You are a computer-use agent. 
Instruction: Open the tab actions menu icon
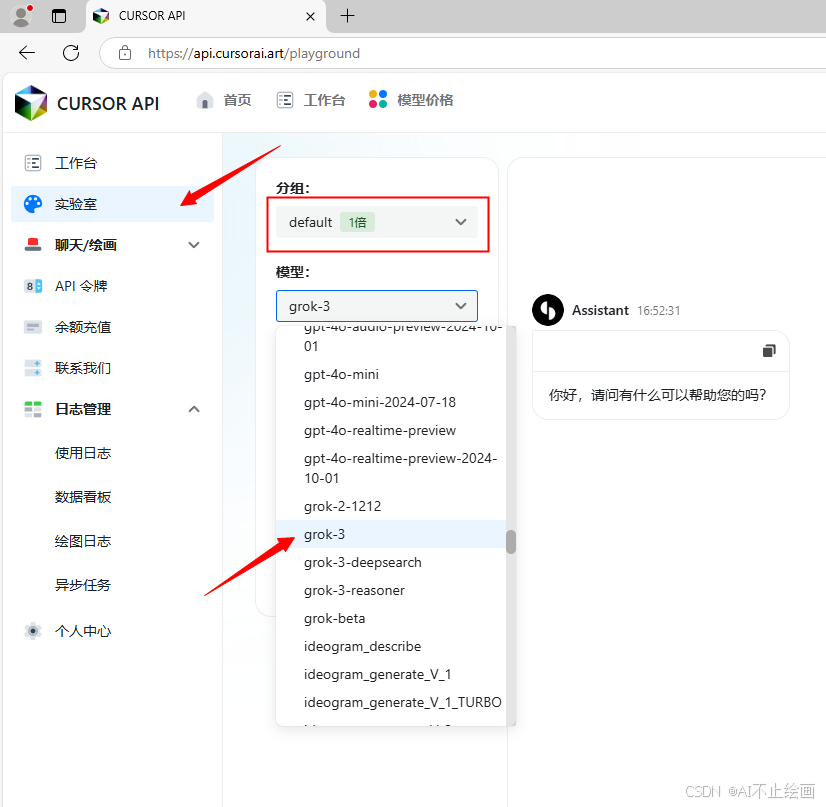pyautogui.click(x=59, y=16)
